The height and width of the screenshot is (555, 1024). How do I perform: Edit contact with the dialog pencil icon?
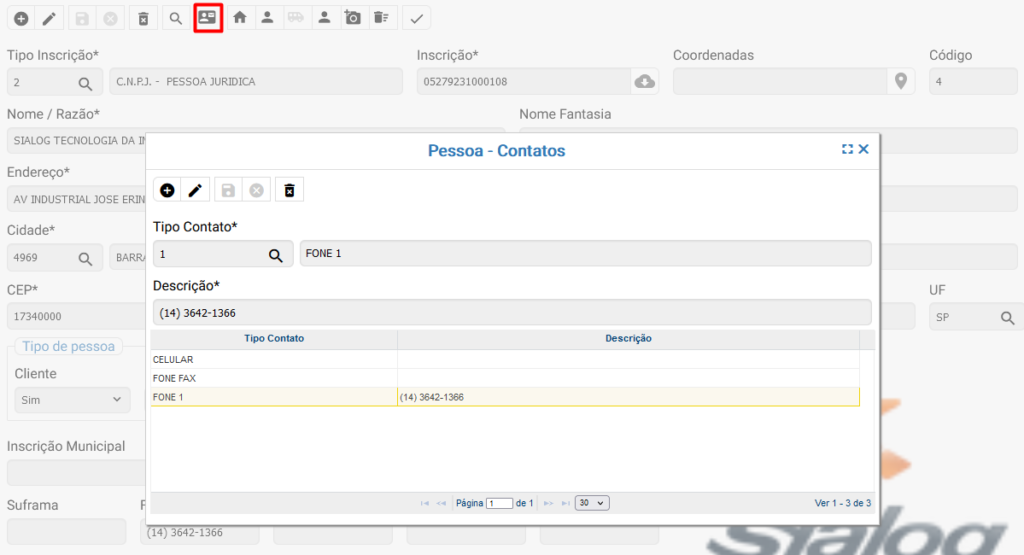pyautogui.click(x=195, y=190)
